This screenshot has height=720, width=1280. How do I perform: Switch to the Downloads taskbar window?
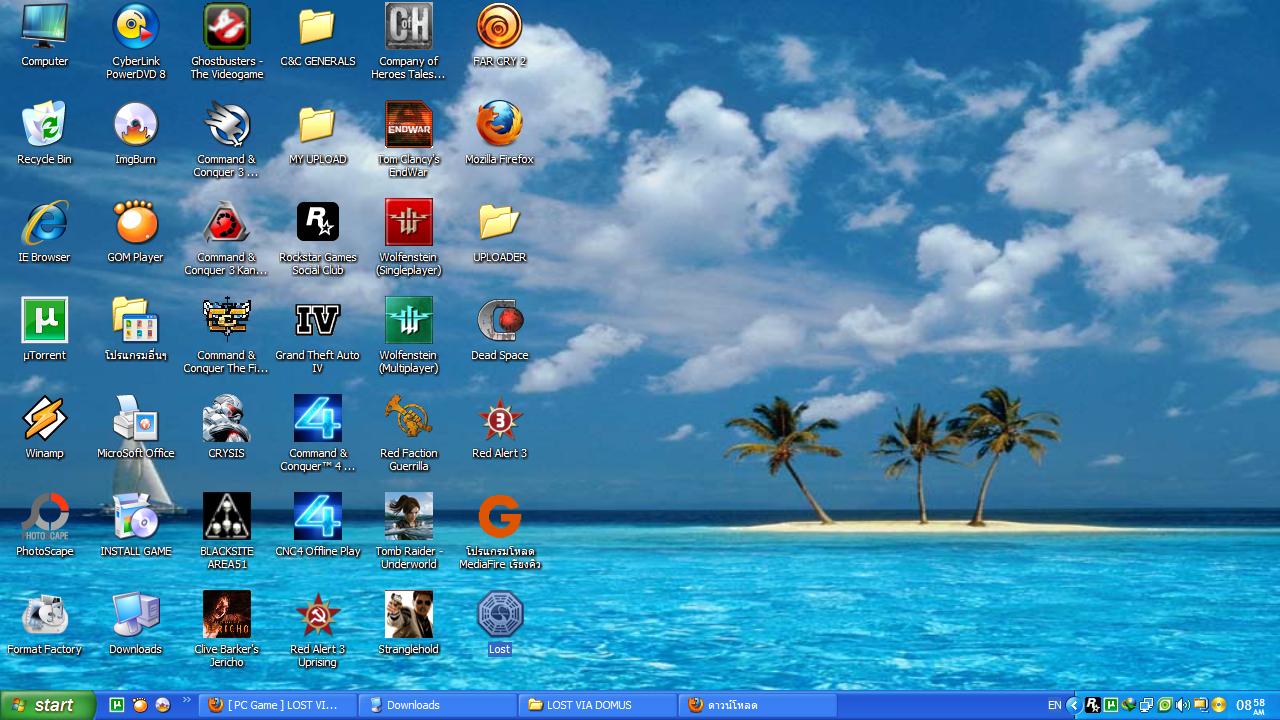438,705
